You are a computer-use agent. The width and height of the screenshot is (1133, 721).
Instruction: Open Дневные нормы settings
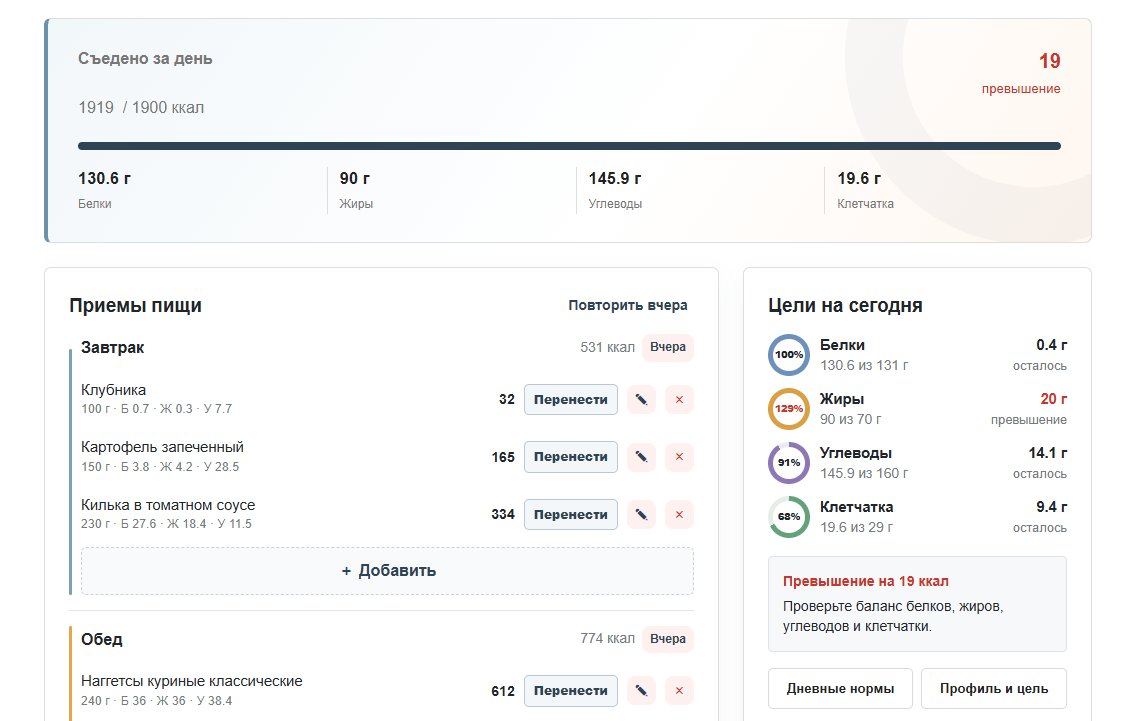840,688
